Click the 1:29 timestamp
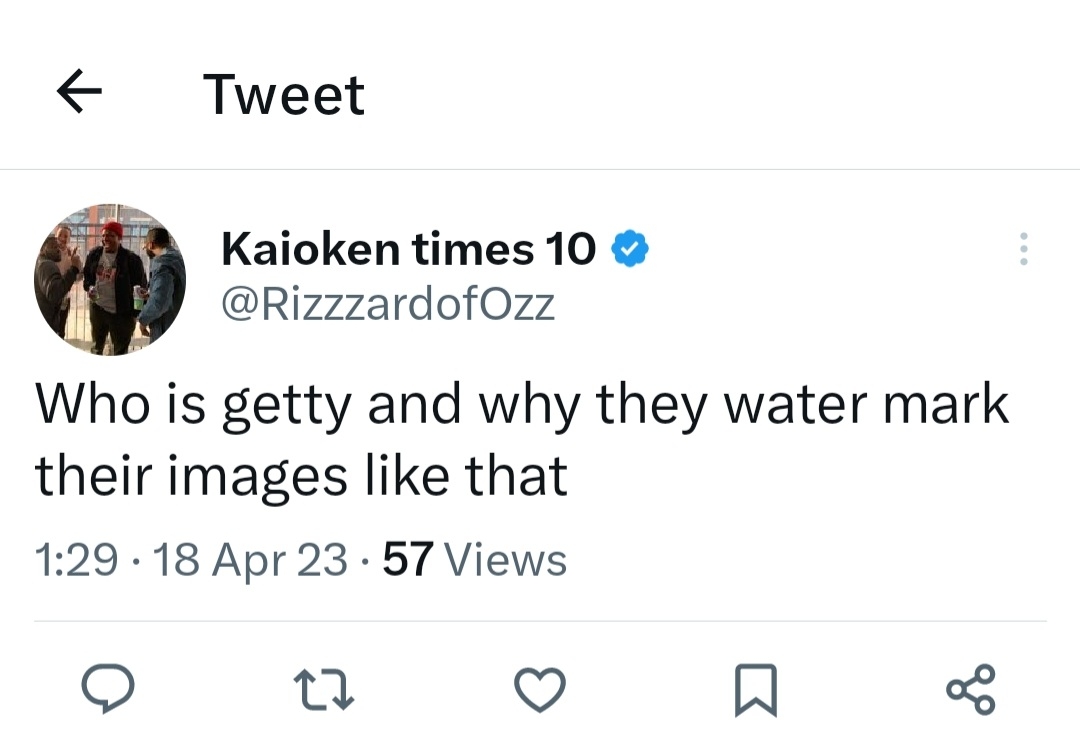This screenshot has height=750, width=1080. click(x=77, y=560)
